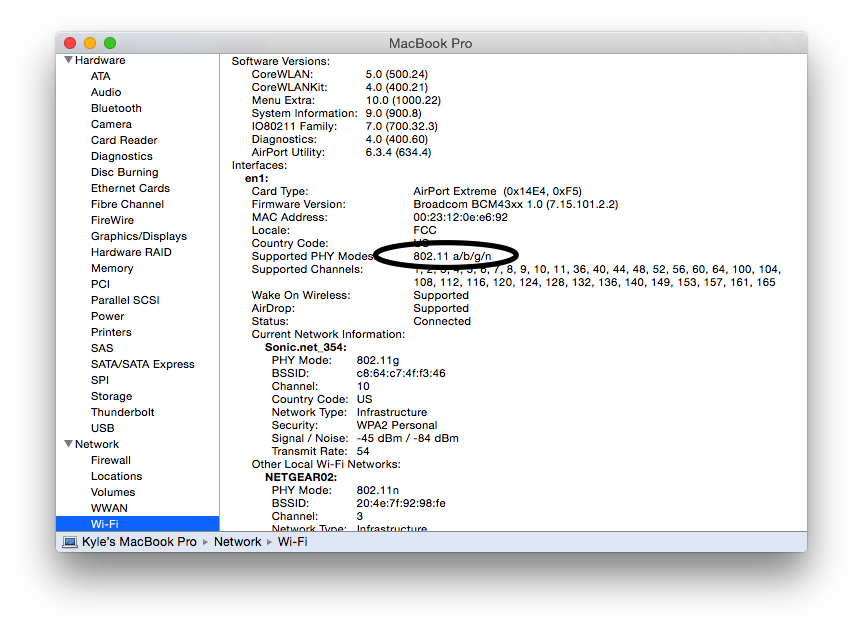Click the Security value WPA2 Personal

pos(396,425)
